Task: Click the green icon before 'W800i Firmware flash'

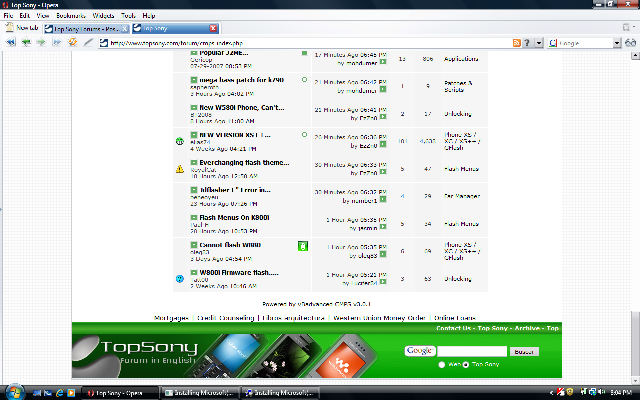Action: (194, 272)
